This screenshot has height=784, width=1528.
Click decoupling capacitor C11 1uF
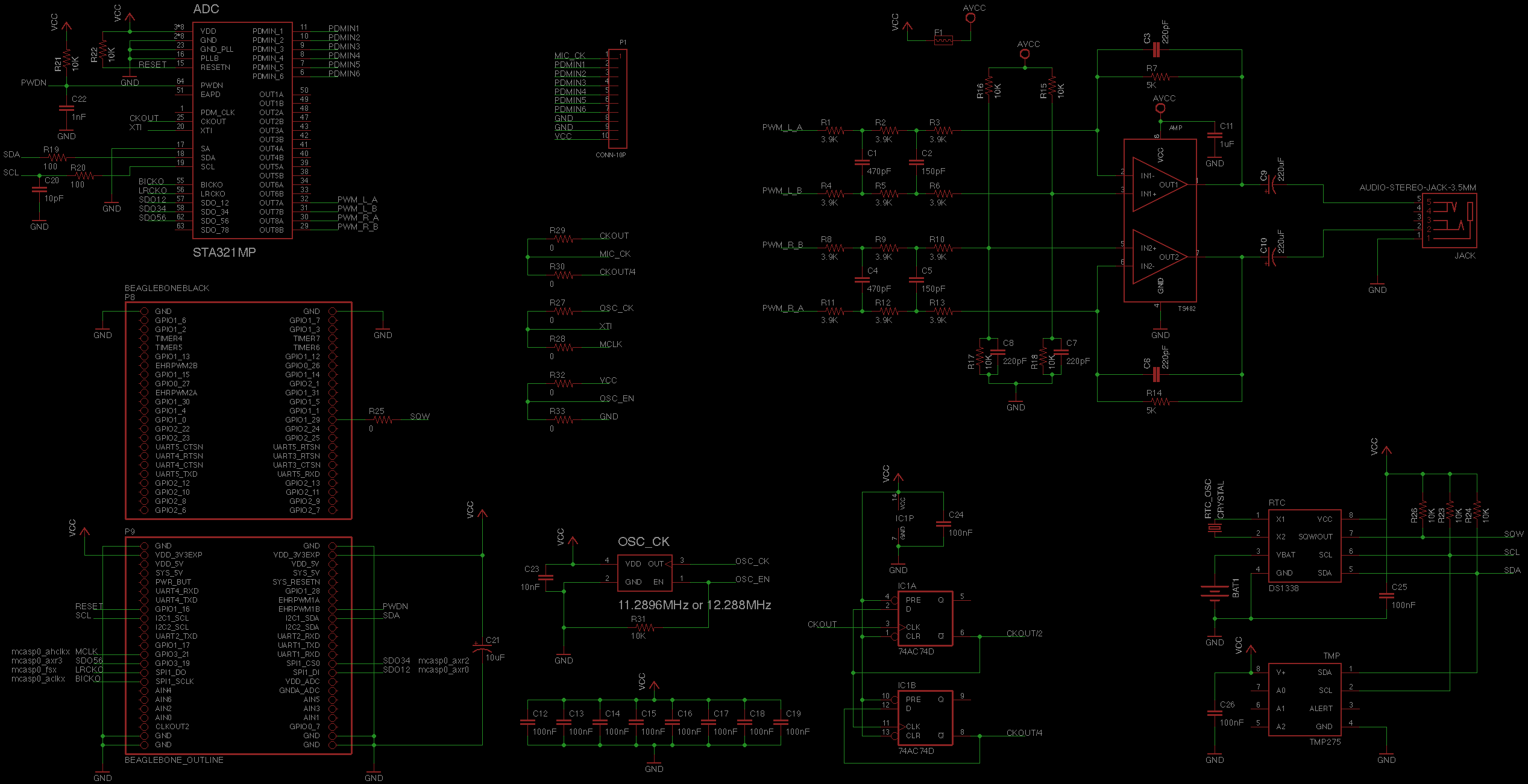point(1215,136)
